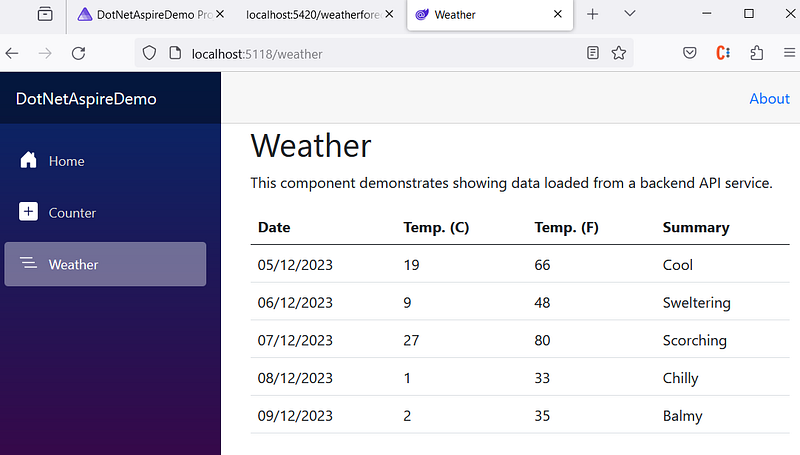The height and width of the screenshot is (455, 800).
Task: Click the orange C extension icon
Action: click(722, 53)
